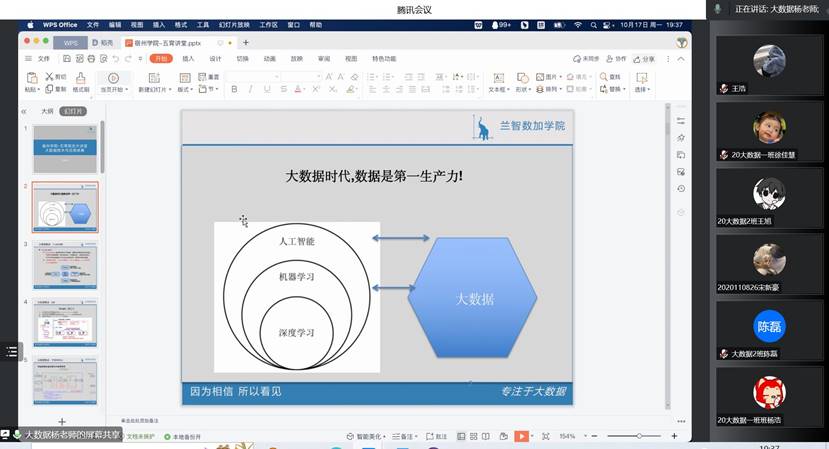Open the New Slide (新建幻灯片) dropdown
Screen dimensions: 829x449
click(x=155, y=89)
